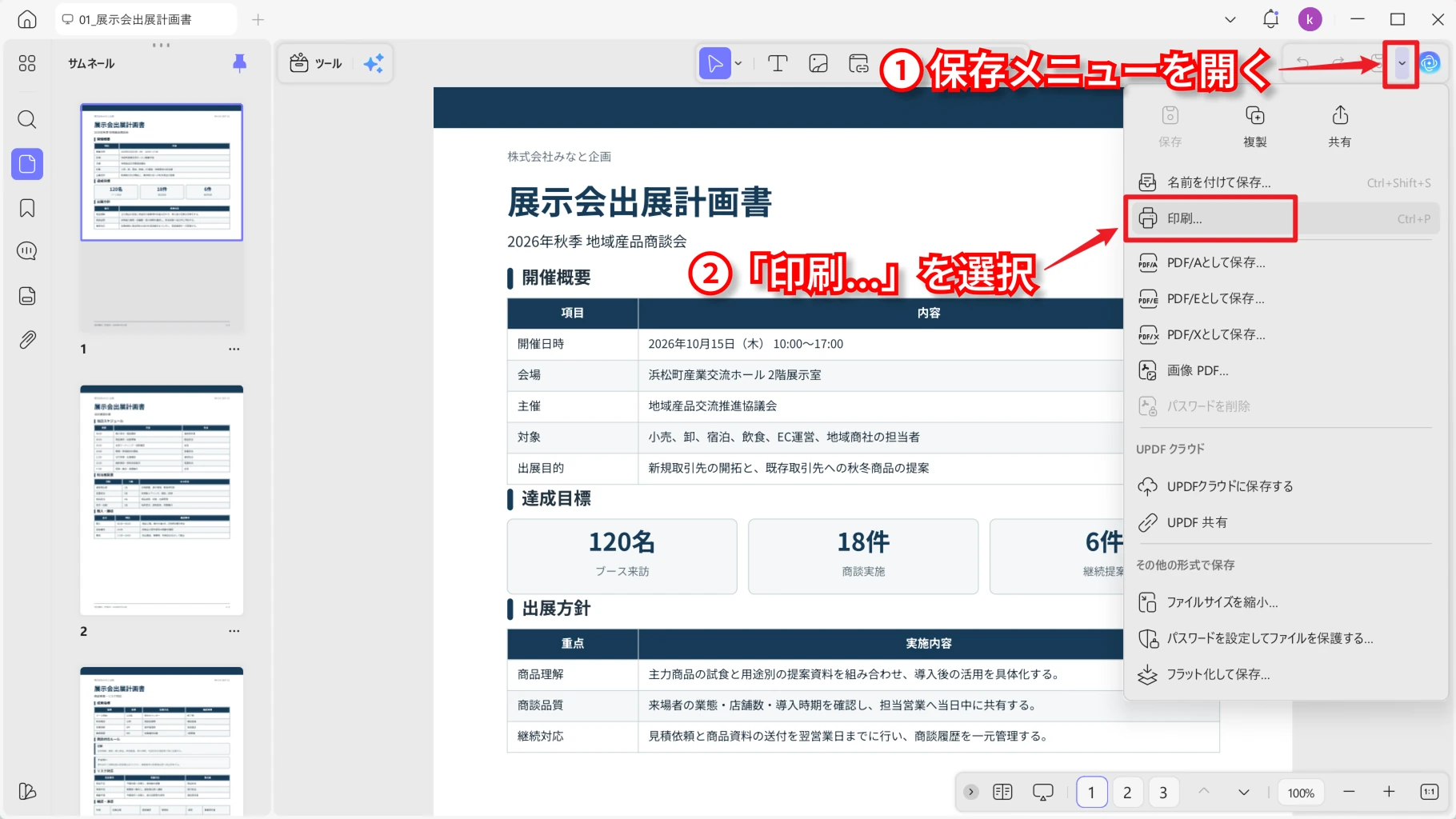This screenshot has height=819, width=1456.
Task: Open the home screen icon
Action: pyautogui.click(x=27, y=19)
